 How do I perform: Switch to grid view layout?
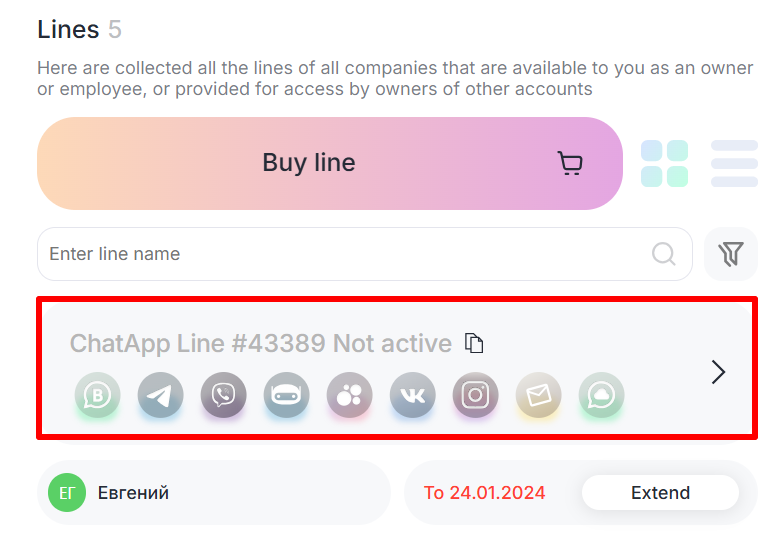point(665,164)
